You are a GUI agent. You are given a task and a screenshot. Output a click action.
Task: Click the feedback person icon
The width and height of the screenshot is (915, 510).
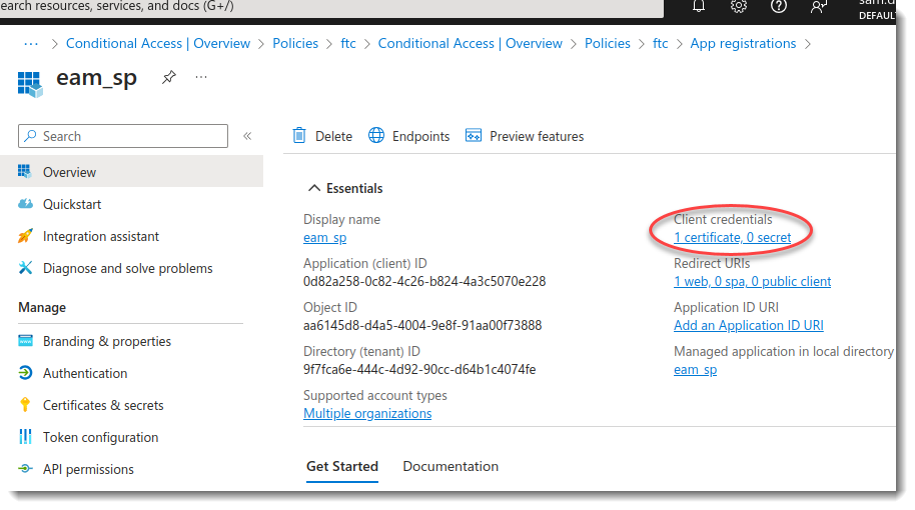819,6
